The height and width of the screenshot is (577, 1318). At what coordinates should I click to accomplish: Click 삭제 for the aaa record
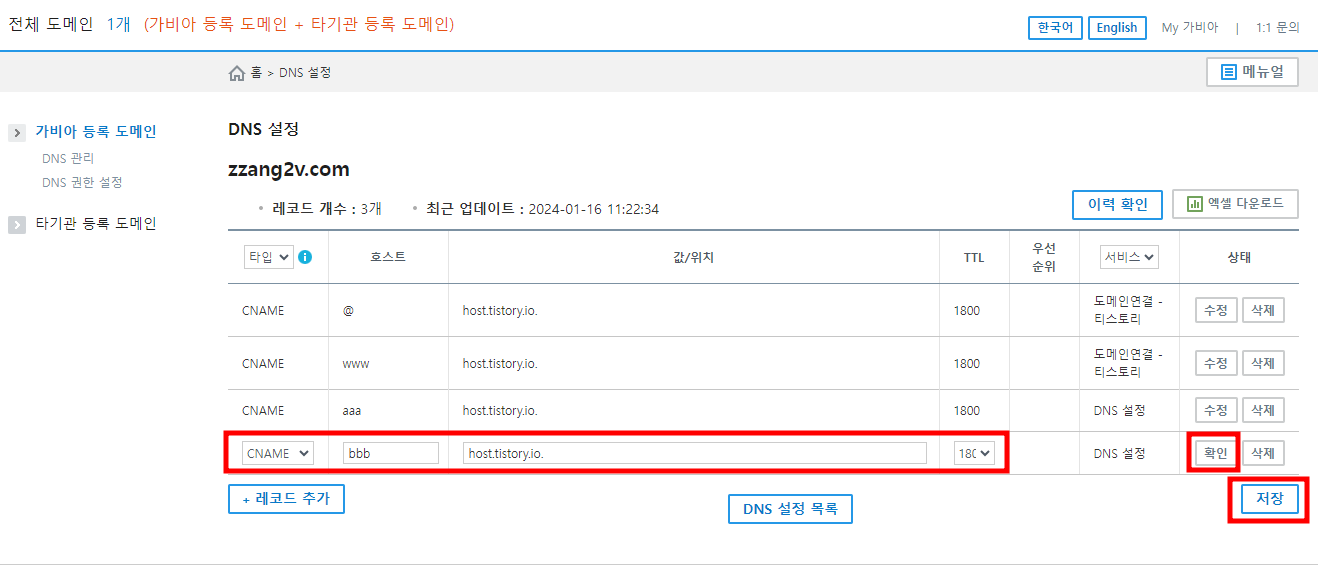click(x=1263, y=410)
